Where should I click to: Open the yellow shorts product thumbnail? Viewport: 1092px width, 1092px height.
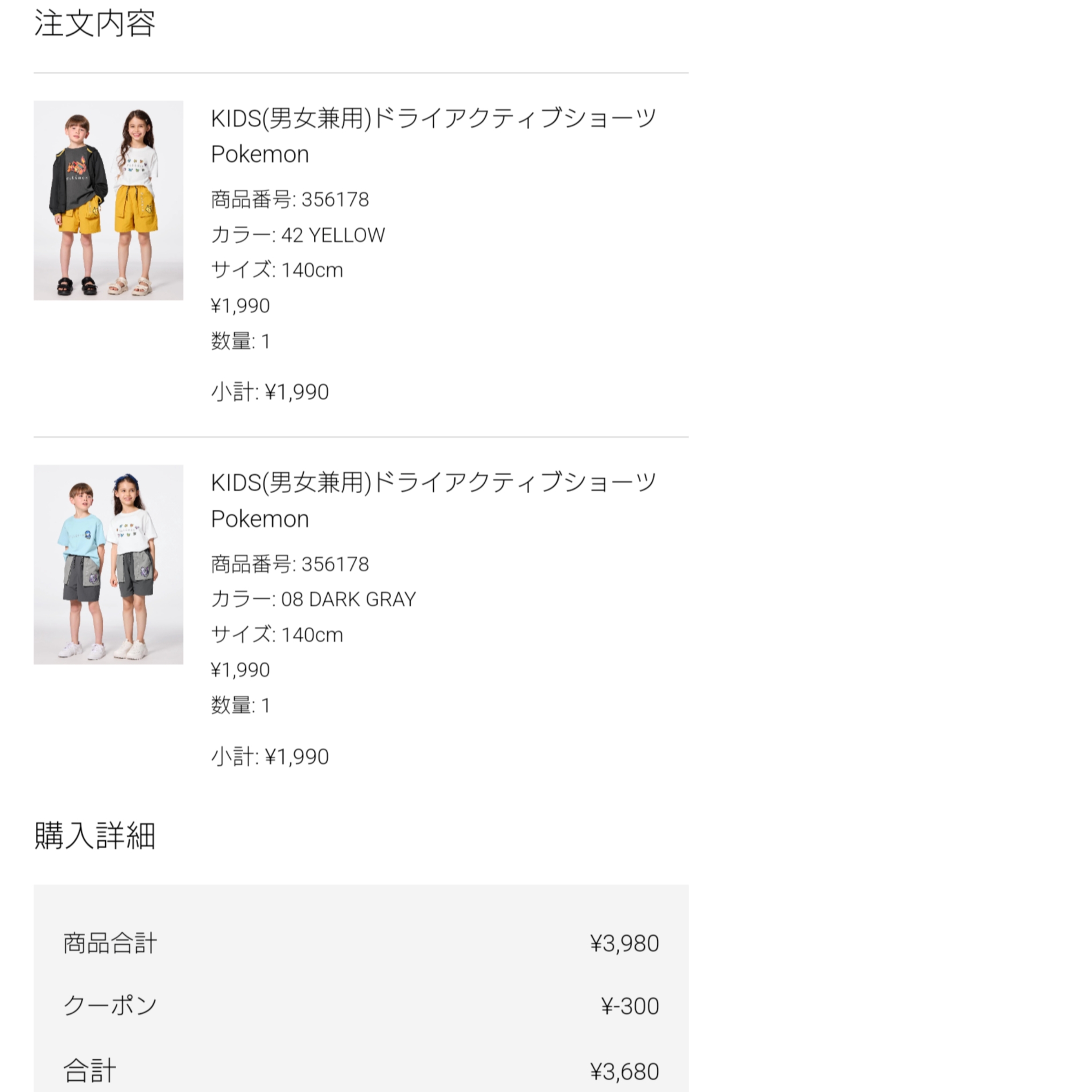pos(108,200)
